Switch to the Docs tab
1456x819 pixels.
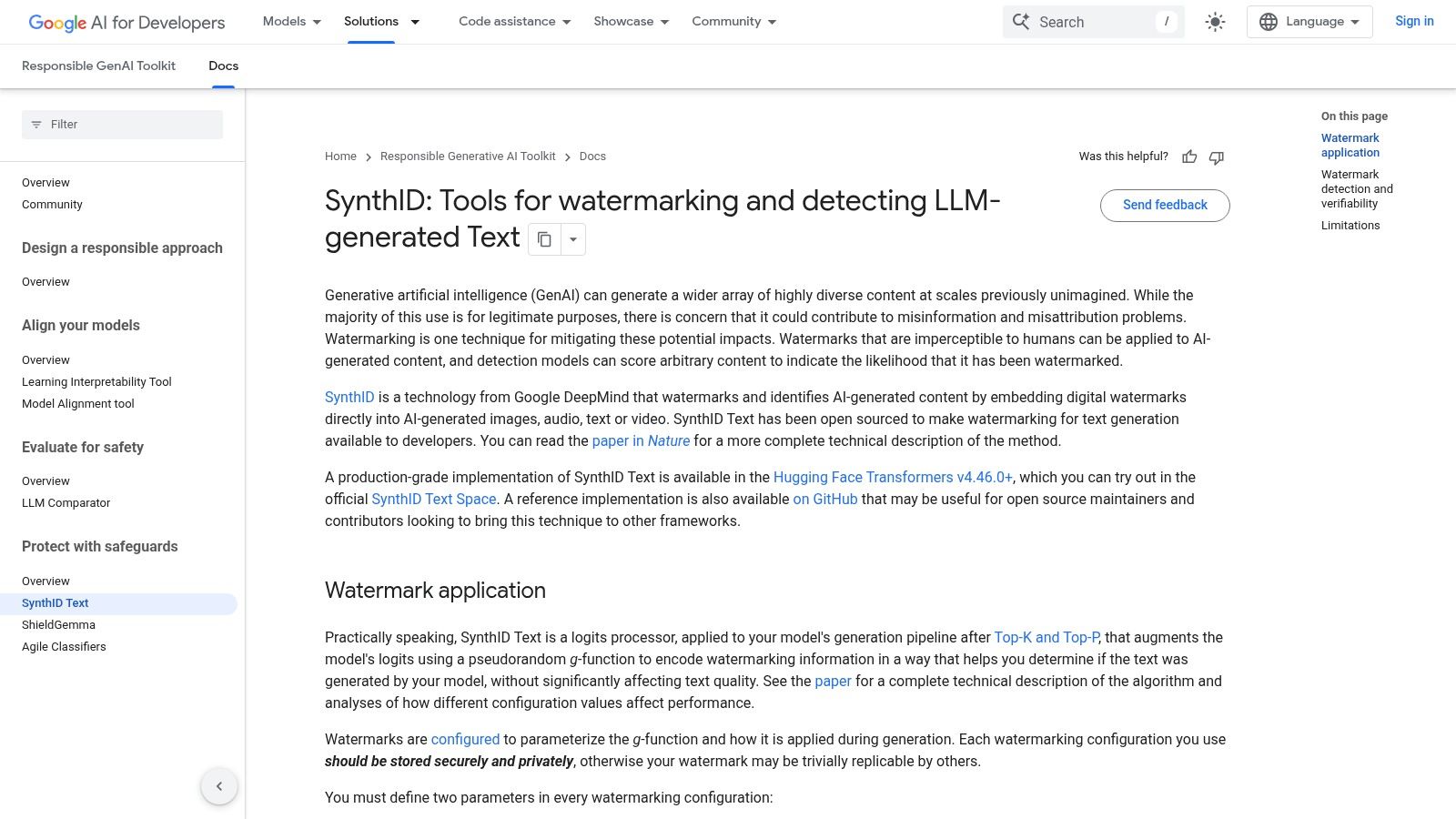coord(223,66)
